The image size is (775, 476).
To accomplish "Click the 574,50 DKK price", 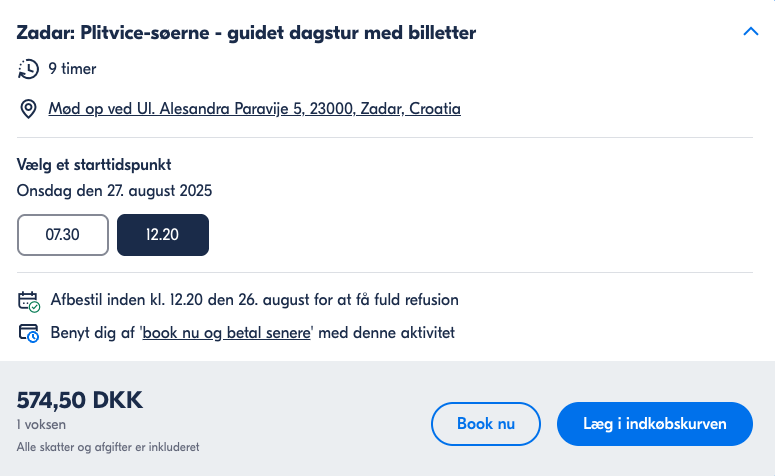I will click(x=80, y=400).
